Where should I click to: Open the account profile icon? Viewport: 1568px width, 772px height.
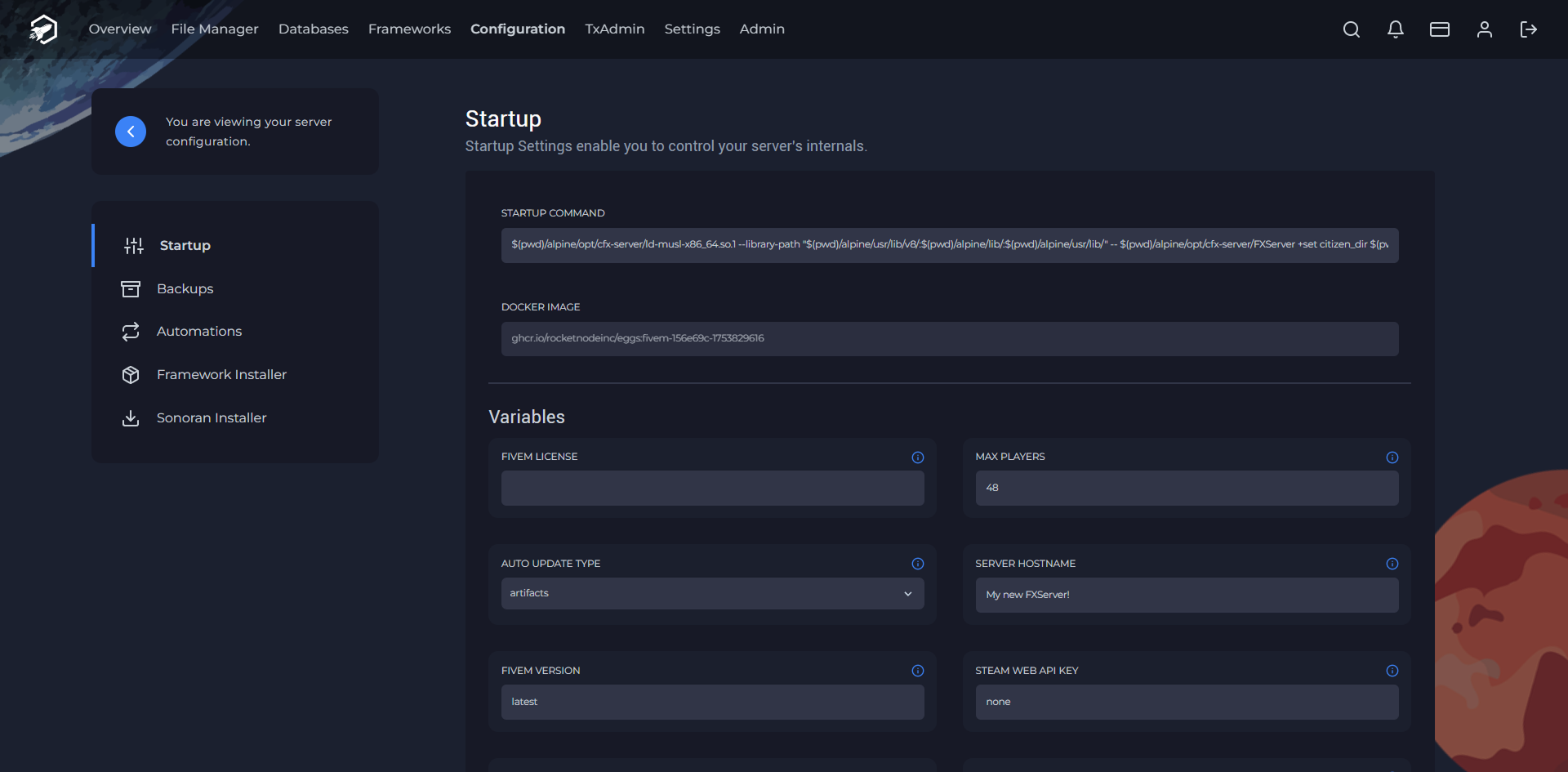pos(1485,29)
